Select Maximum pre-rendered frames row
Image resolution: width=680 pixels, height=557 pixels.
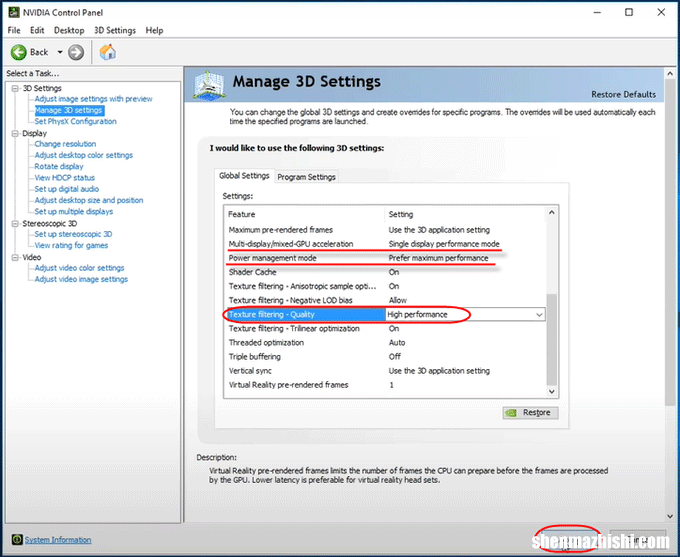[385, 230]
